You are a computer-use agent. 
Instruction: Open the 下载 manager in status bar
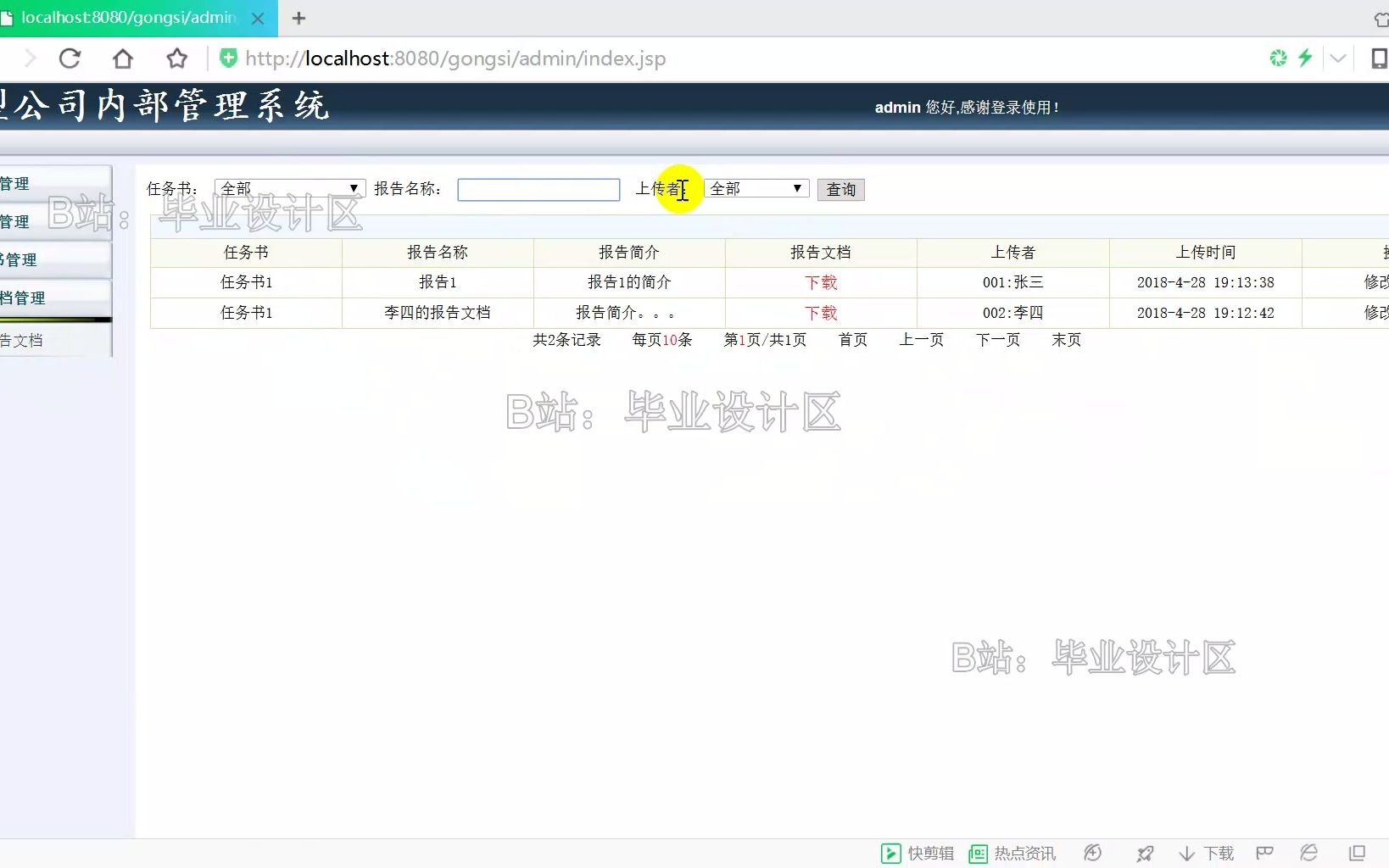point(1207,854)
